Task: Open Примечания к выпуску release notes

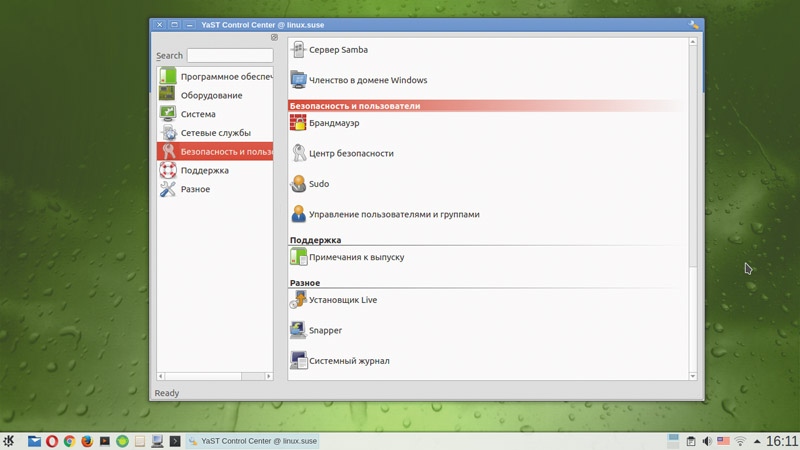Action: pyautogui.click(x=347, y=257)
